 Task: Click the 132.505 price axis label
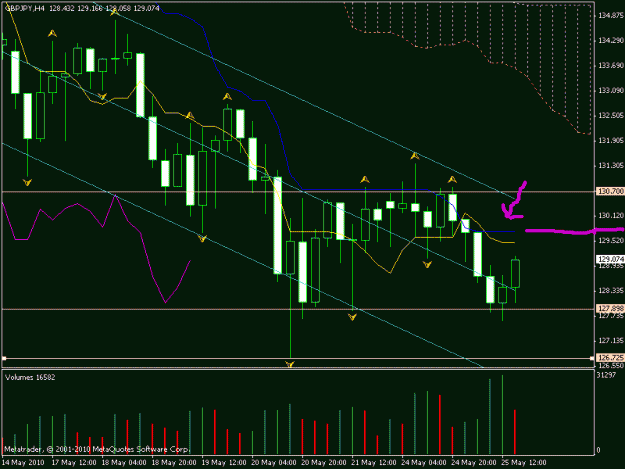[x=611, y=116]
